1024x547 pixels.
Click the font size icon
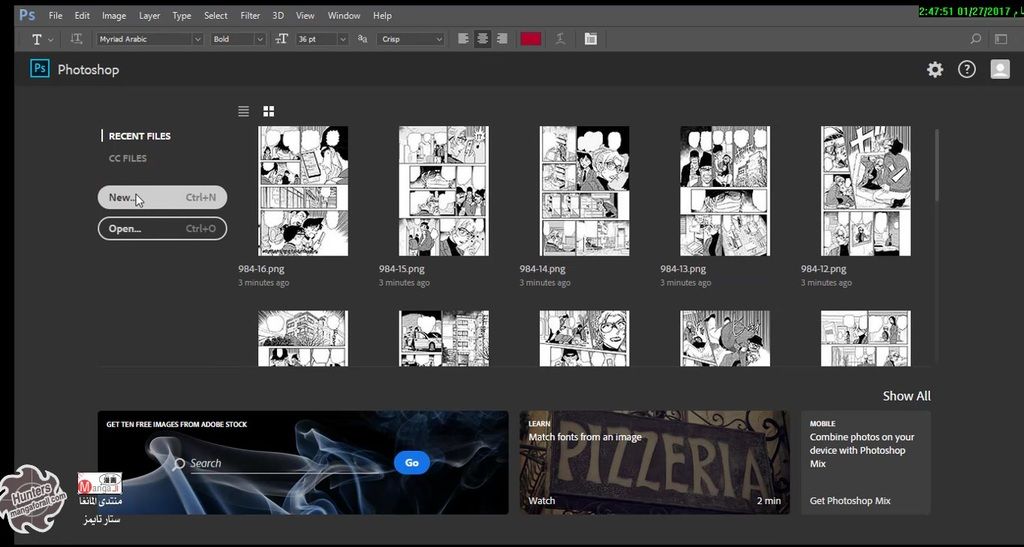click(x=281, y=39)
